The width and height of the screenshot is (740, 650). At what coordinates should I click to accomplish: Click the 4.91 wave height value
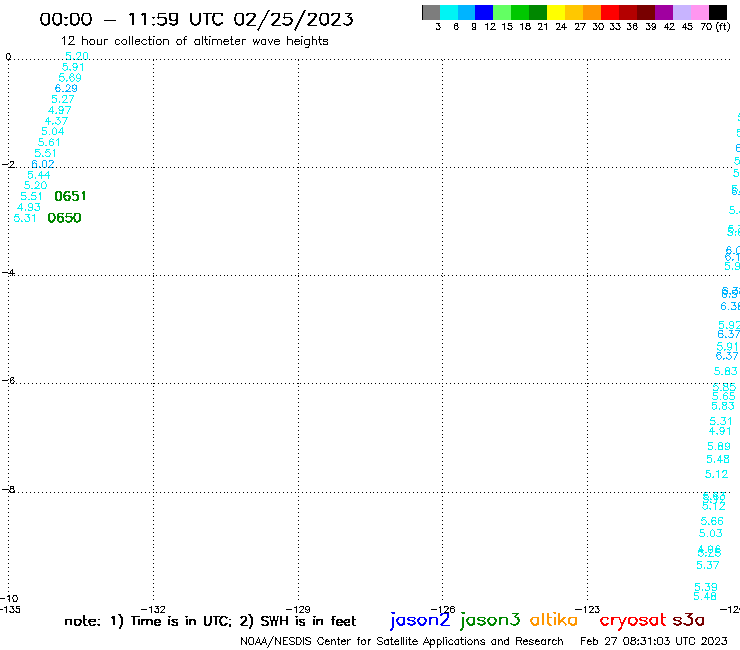click(720, 431)
